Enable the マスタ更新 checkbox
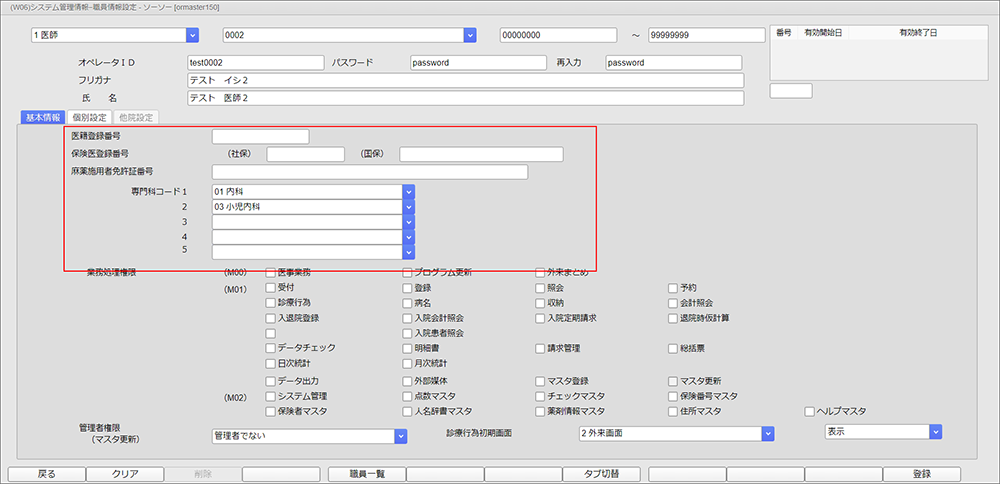Image resolution: width=1000 pixels, height=484 pixels. click(x=673, y=381)
